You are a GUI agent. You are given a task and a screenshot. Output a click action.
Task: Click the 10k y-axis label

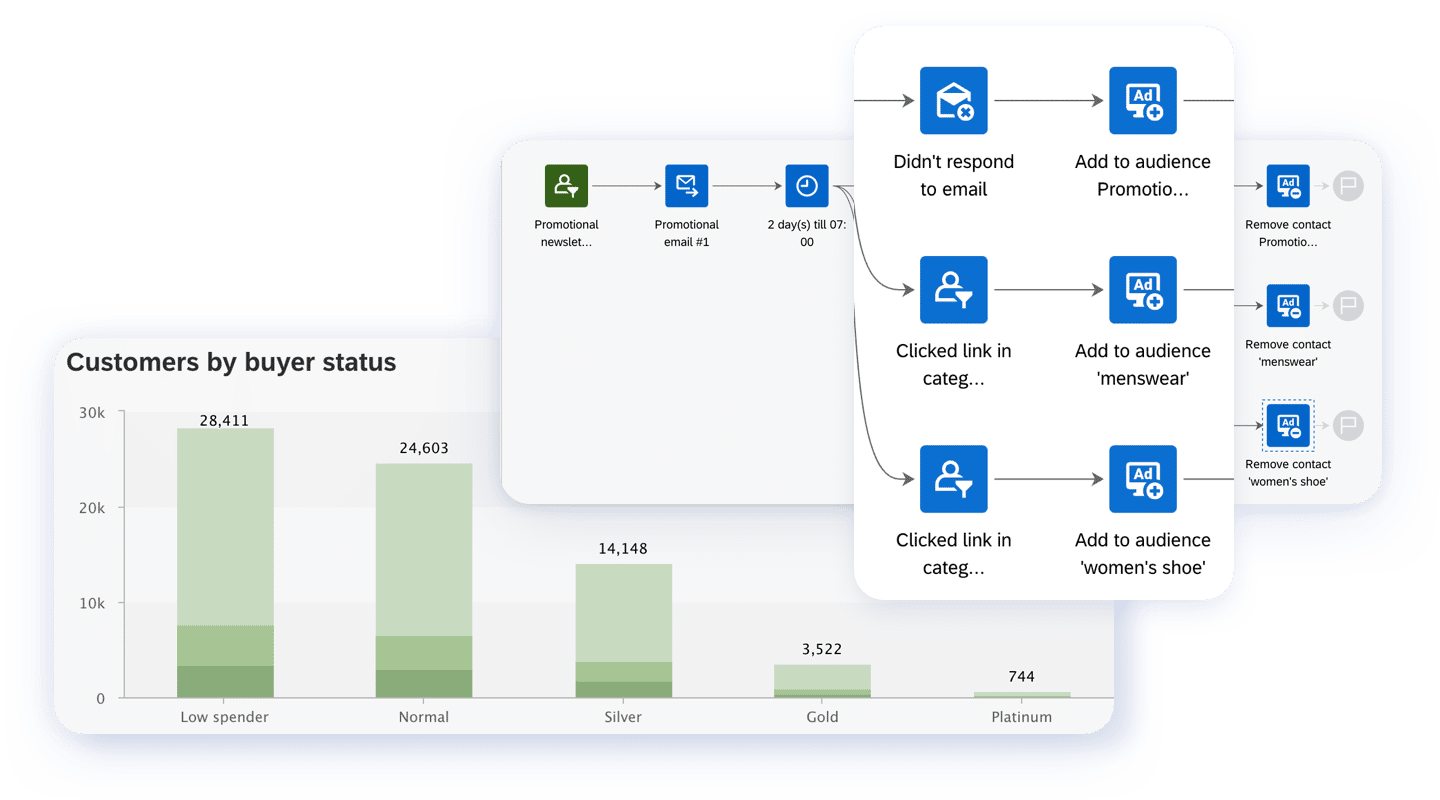click(93, 603)
